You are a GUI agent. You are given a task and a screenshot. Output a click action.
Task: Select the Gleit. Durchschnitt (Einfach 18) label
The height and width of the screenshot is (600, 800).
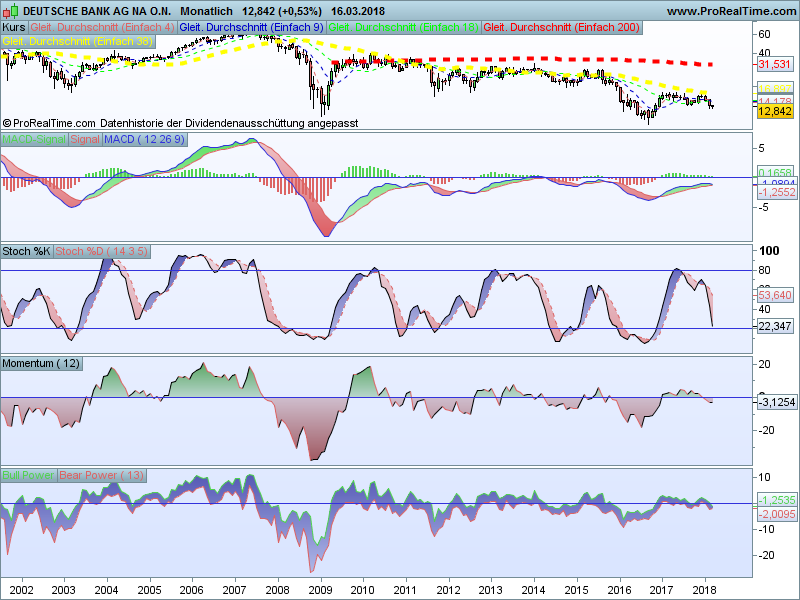403,28
